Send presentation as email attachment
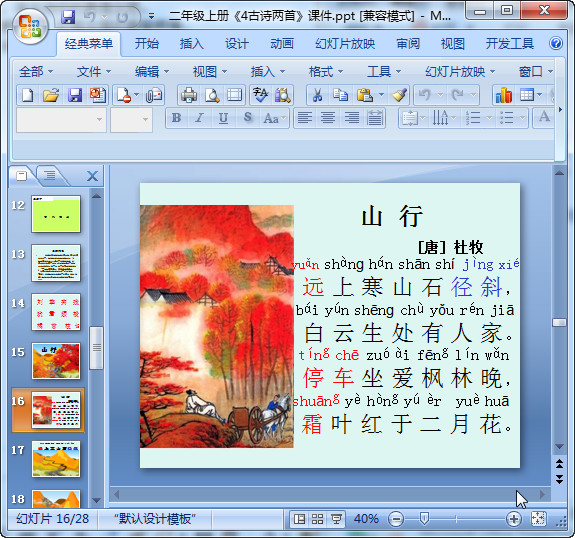 point(154,95)
